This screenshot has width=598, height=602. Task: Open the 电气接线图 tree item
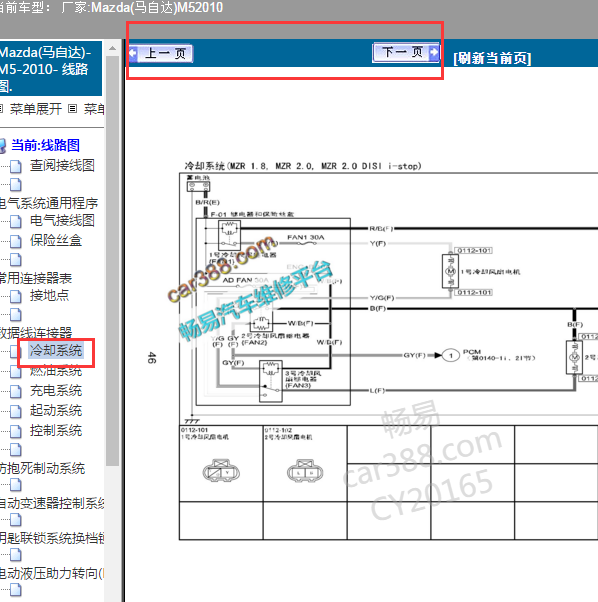(x=62, y=221)
